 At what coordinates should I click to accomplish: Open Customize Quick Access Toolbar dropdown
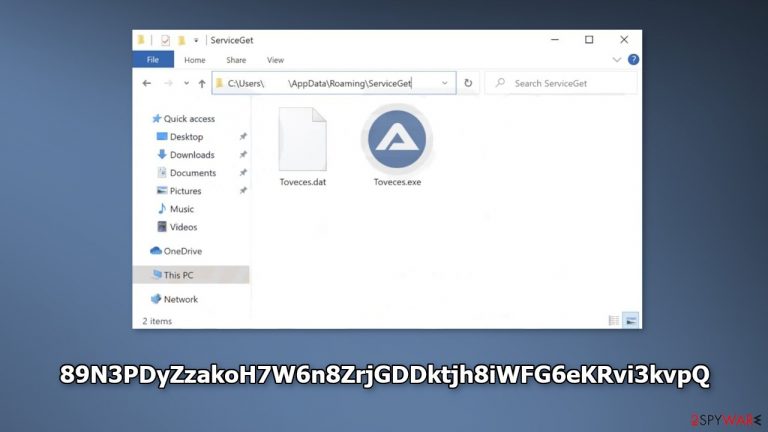pos(196,40)
